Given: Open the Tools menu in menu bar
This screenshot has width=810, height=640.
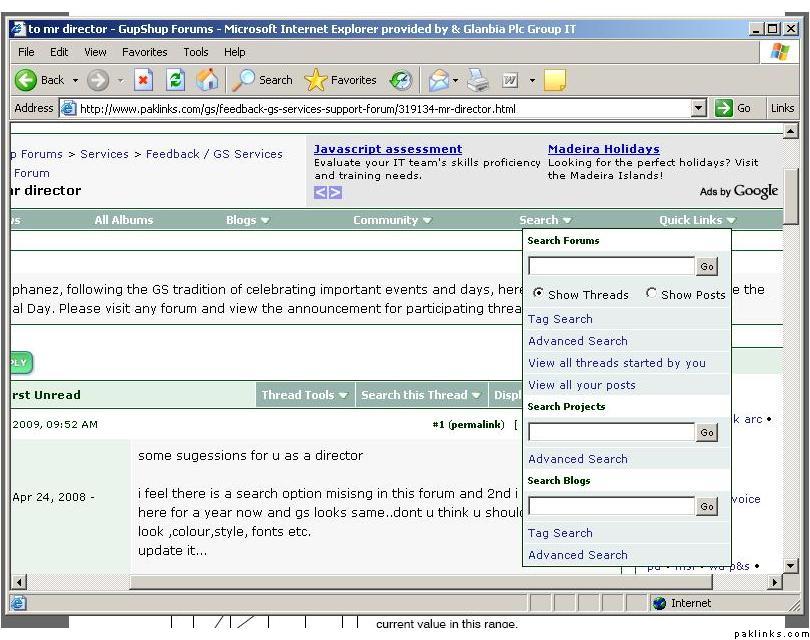Looking at the screenshot, I should click(196, 52).
